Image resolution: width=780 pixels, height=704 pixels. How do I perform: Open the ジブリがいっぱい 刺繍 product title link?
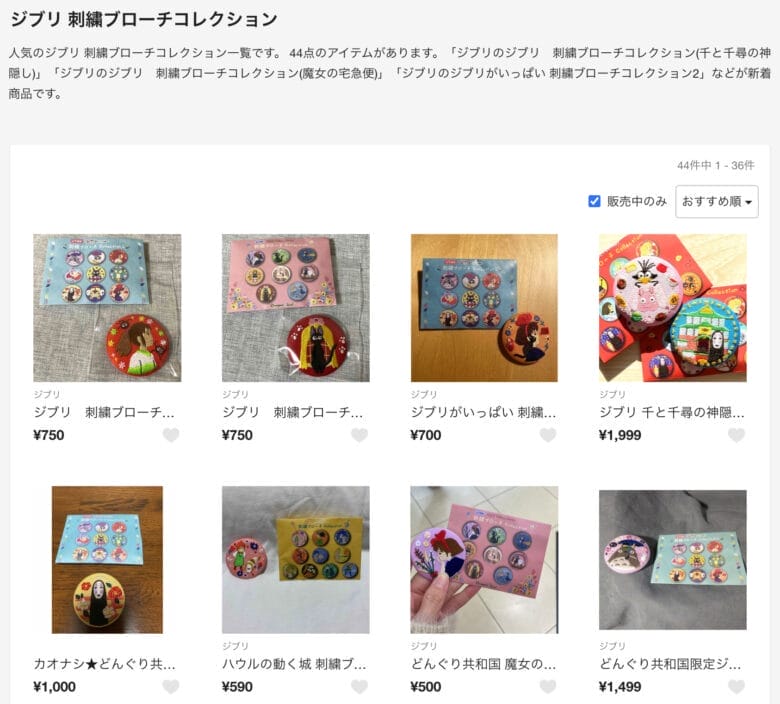pos(483,412)
